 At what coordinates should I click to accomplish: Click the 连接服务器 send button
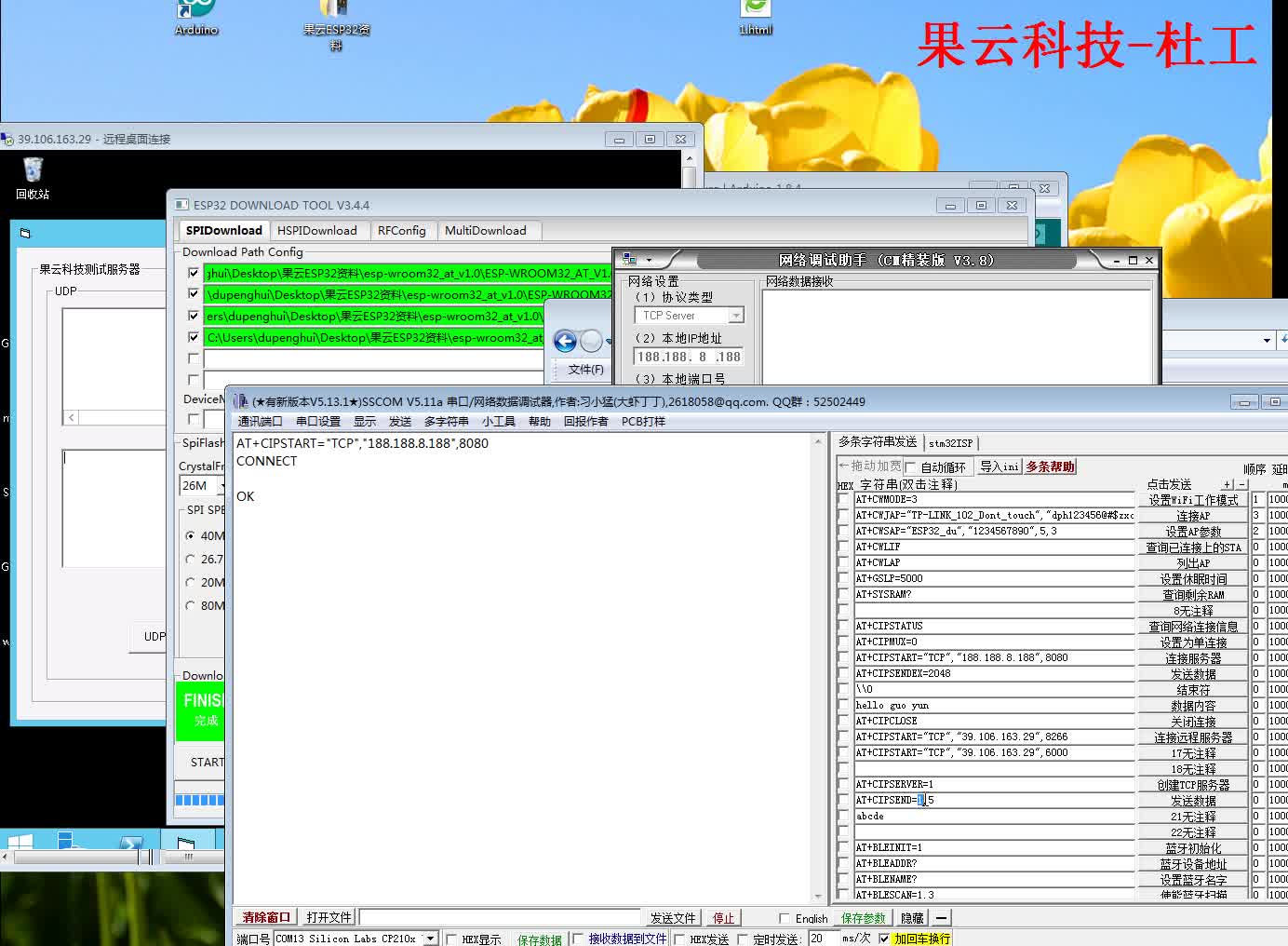[x=1193, y=658]
